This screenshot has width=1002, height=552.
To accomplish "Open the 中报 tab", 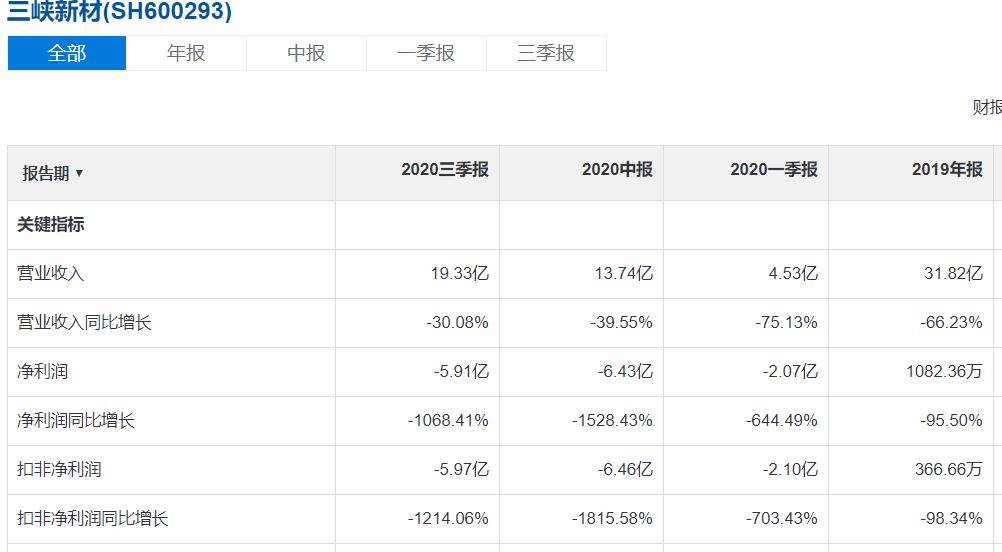I will [x=306, y=53].
